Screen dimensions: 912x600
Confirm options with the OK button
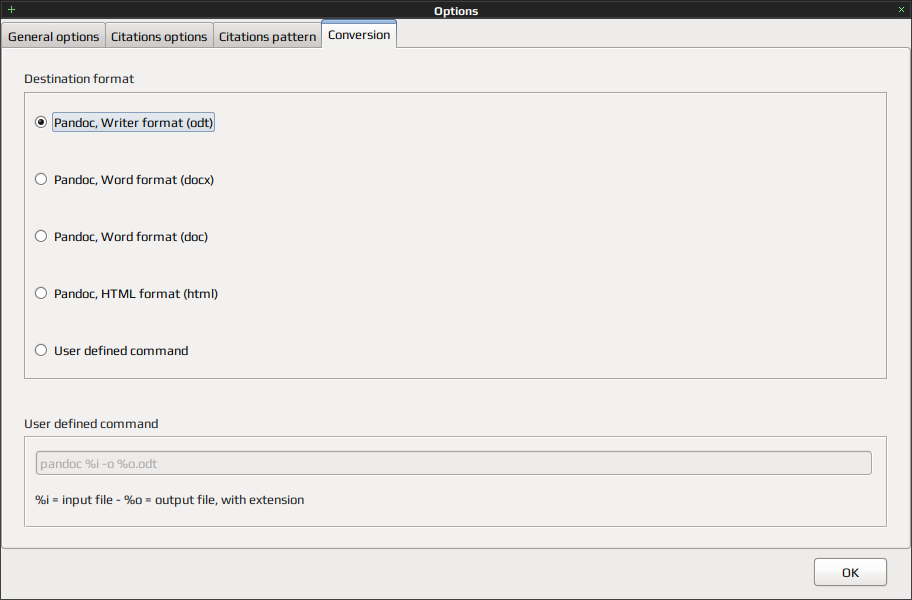(850, 572)
